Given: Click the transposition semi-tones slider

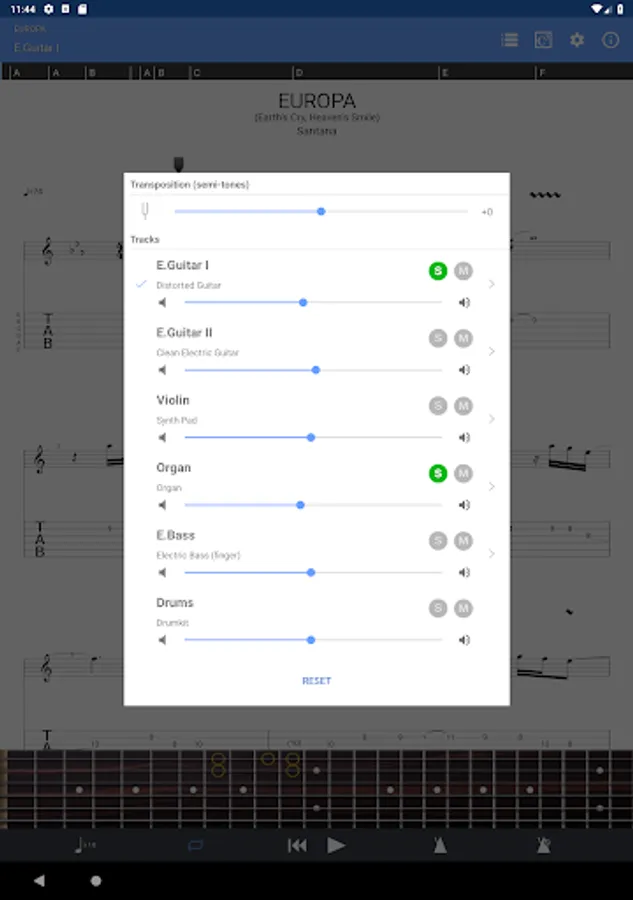Looking at the screenshot, I should pyautogui.click(x=321, y=211).
